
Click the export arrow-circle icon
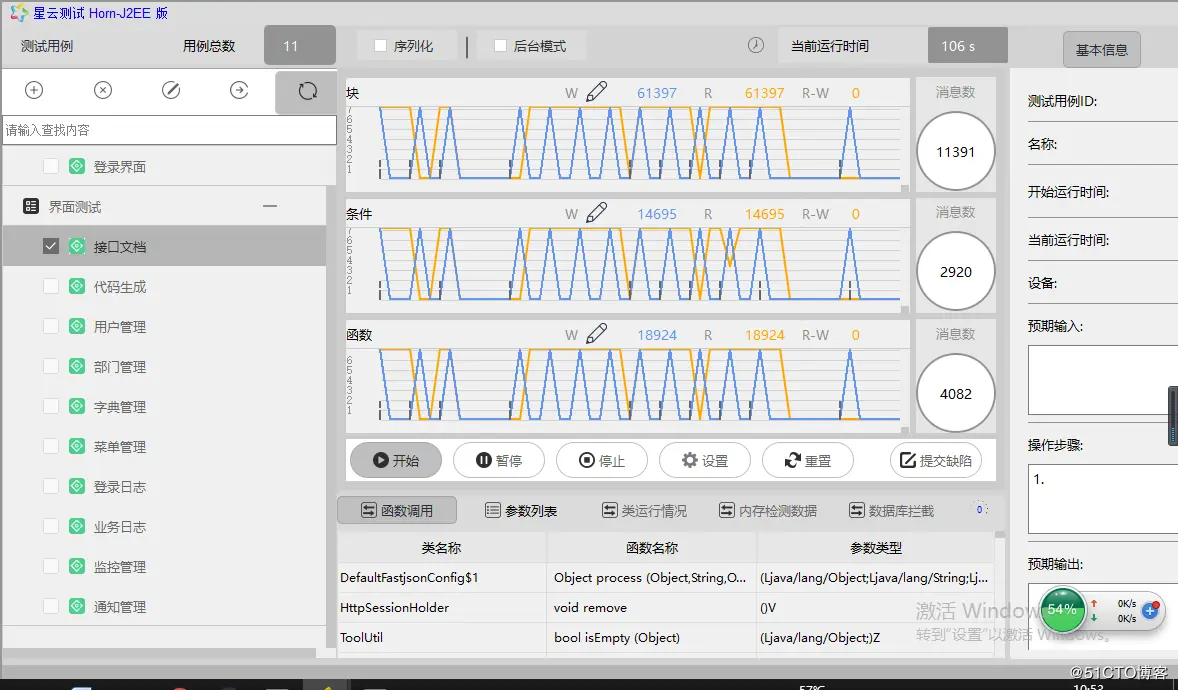pyautogui.click(x=239, y=90)
